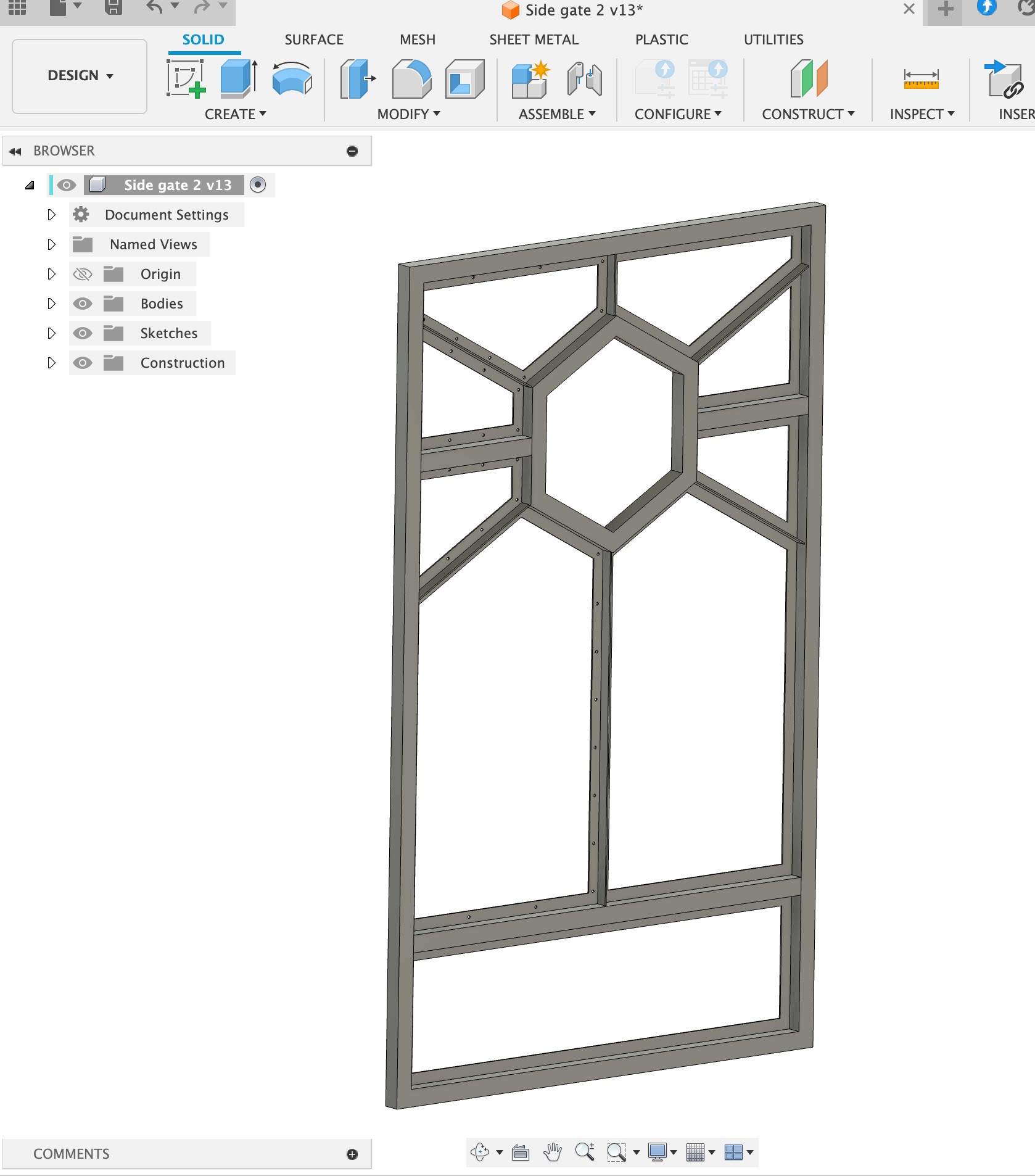Open the CONSTRUCT menu
This screenshot has height=1176, width=1035.
click(x=807, y=114)
